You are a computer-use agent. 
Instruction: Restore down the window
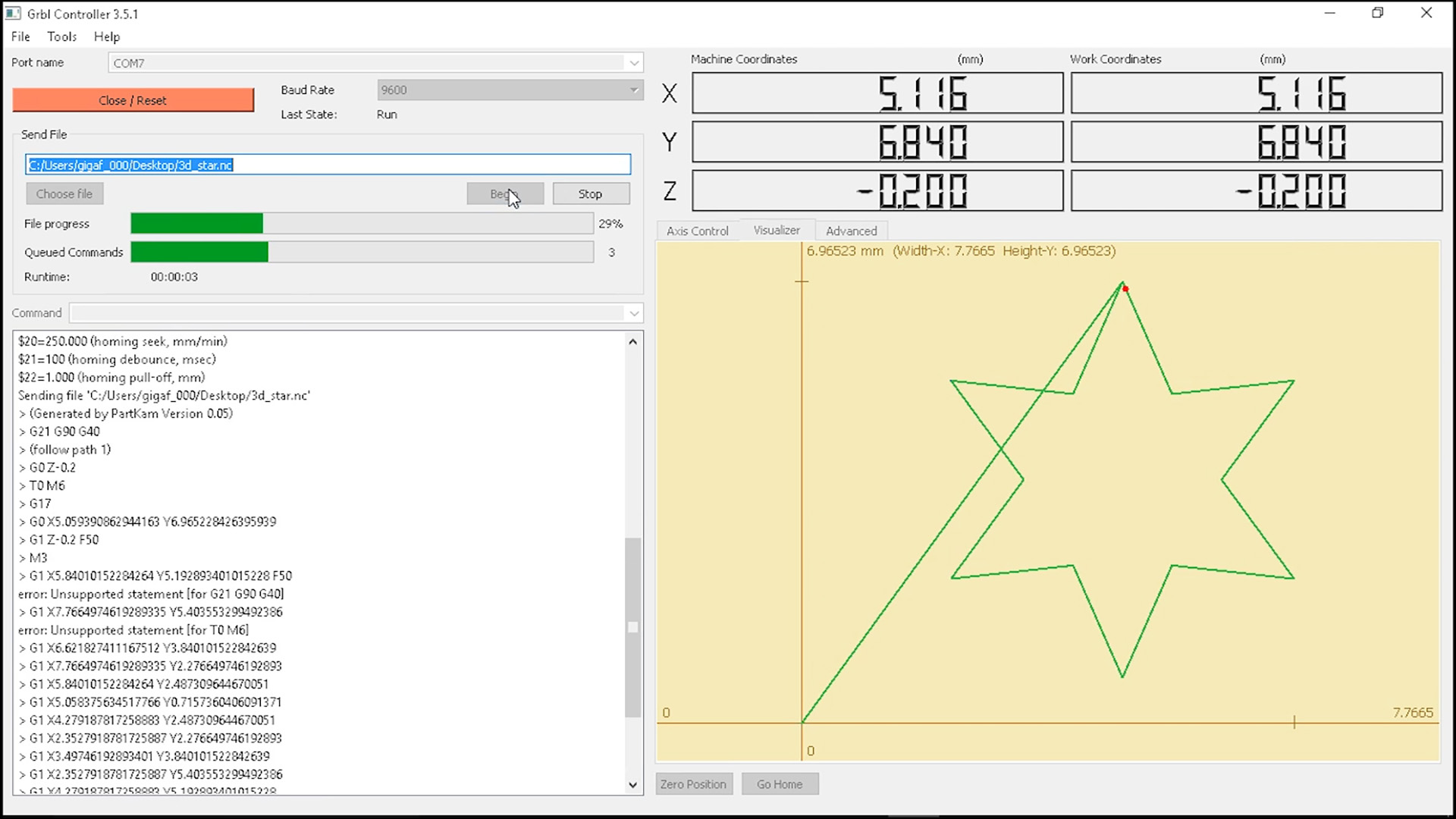click(1378, 13)
